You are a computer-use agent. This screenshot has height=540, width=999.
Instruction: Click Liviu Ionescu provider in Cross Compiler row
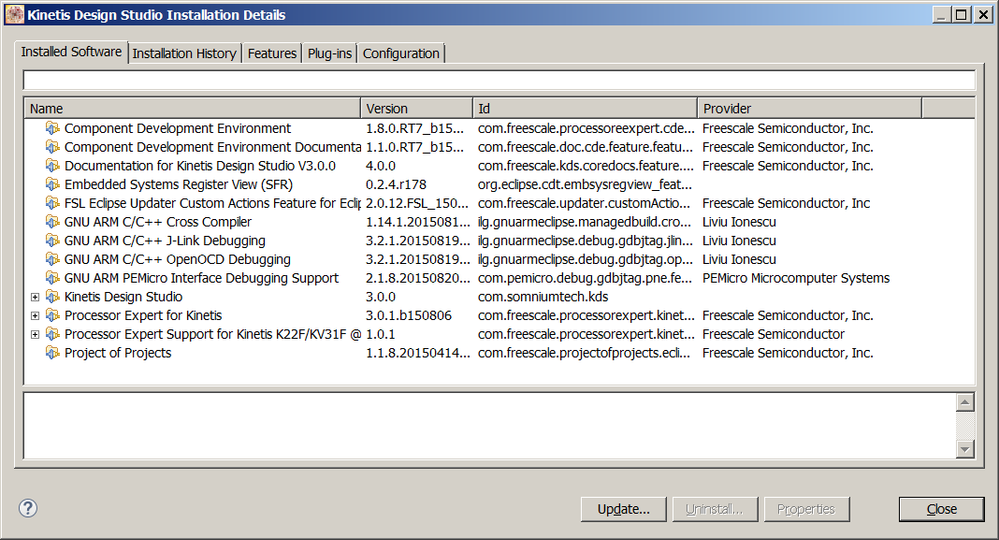[739, 222]
